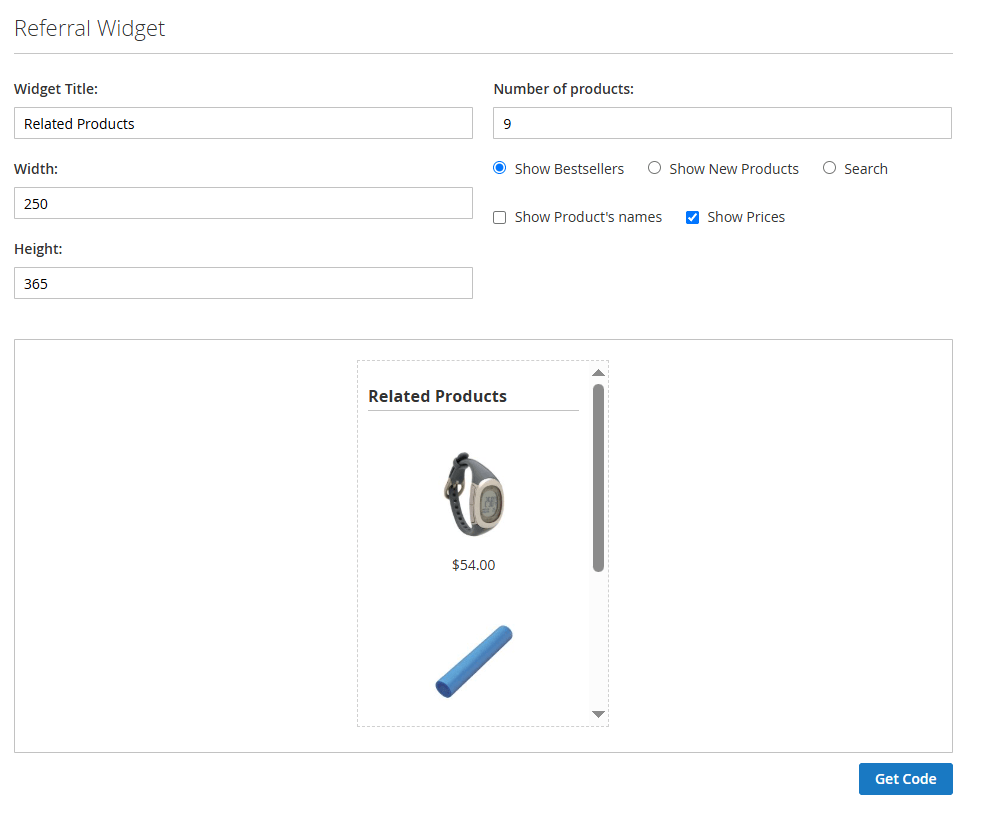Click the Get Code button
This screenshot has width=1005, height=821.
905,779
